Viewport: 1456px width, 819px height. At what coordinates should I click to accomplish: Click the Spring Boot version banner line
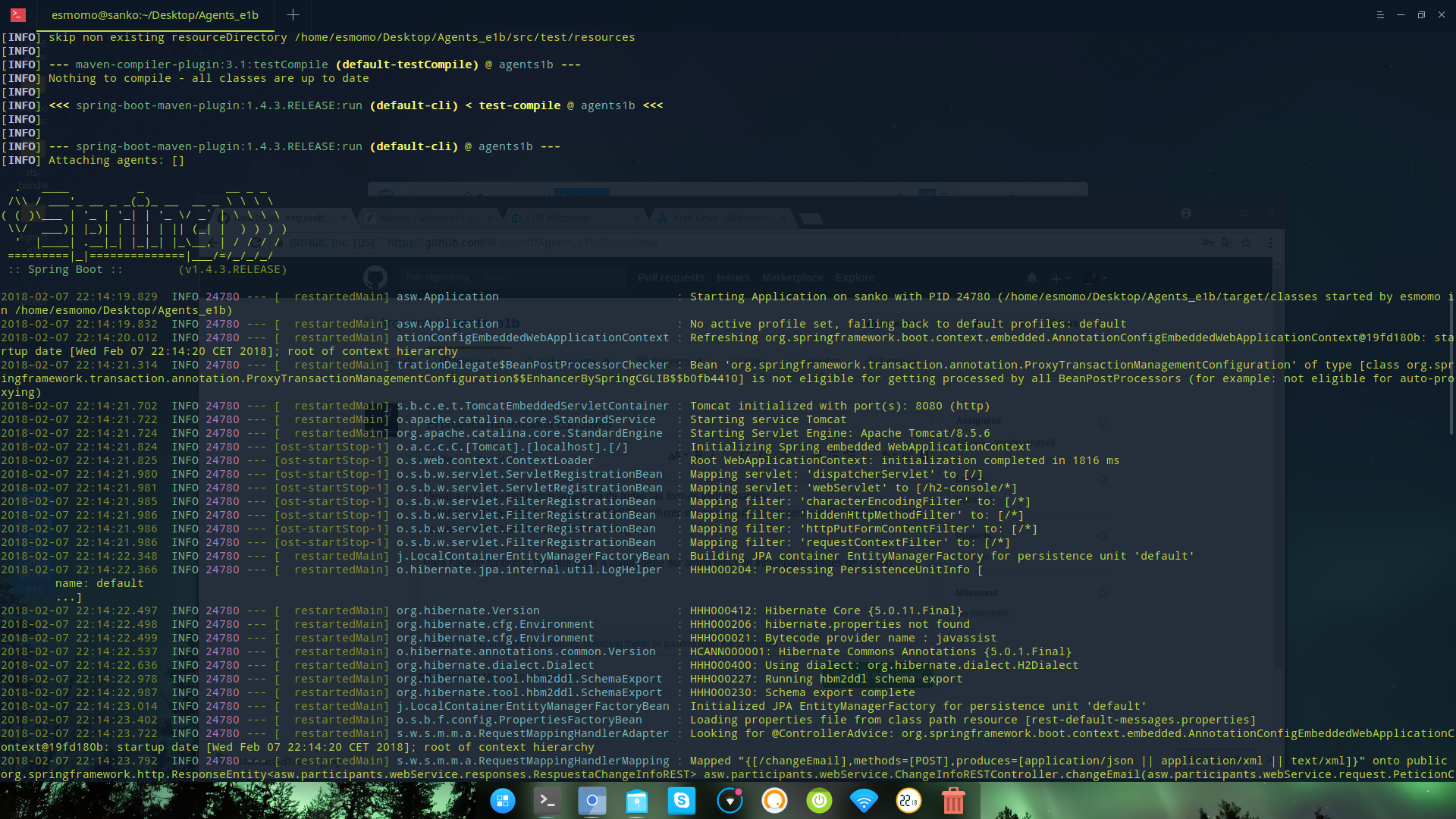(148, 269)
